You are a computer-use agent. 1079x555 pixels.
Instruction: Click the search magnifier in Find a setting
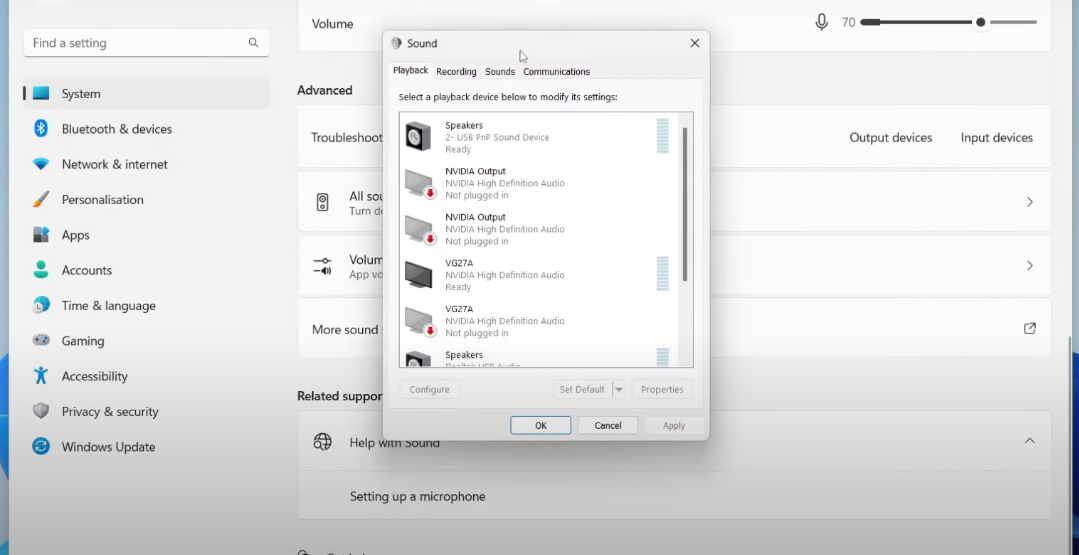(253, 43)
